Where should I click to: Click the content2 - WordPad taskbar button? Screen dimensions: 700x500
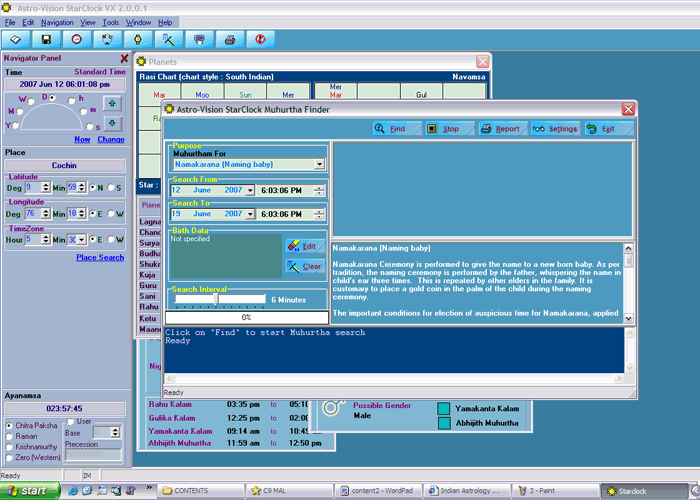(379, 491)
